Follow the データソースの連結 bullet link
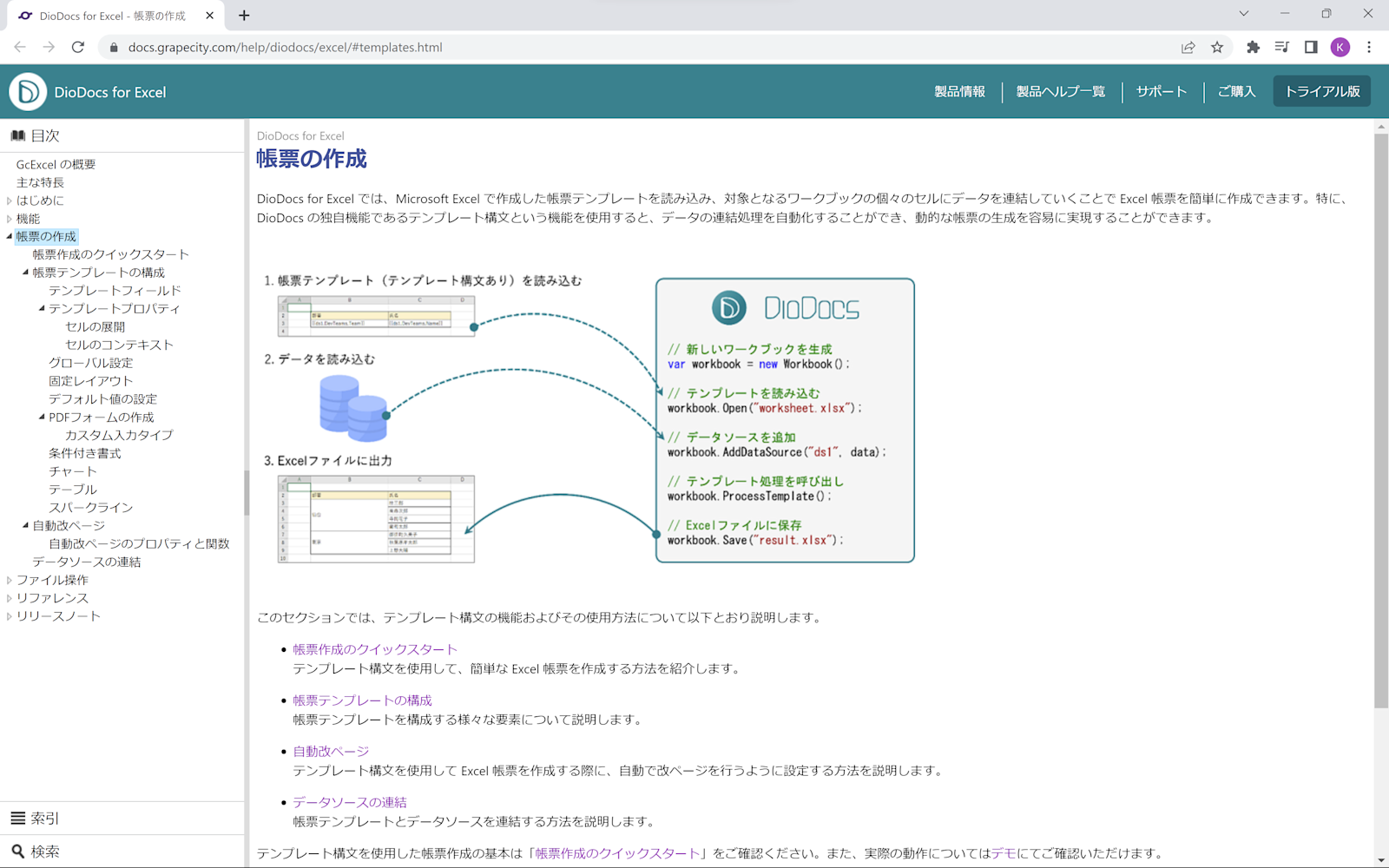The image size is (1389, 868). point(350,802)
